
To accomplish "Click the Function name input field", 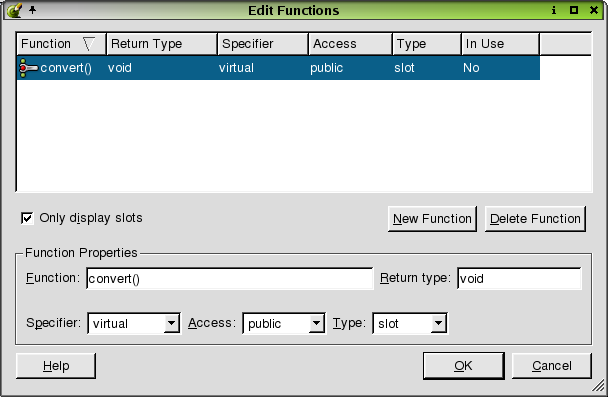I will [230, 278].
